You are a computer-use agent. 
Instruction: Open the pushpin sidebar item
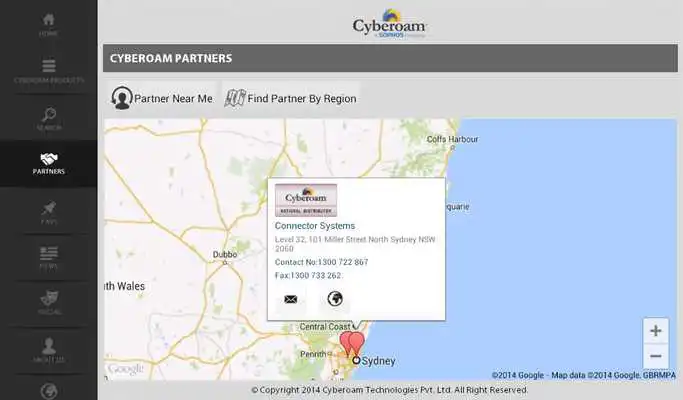click(x=49, y=213)
